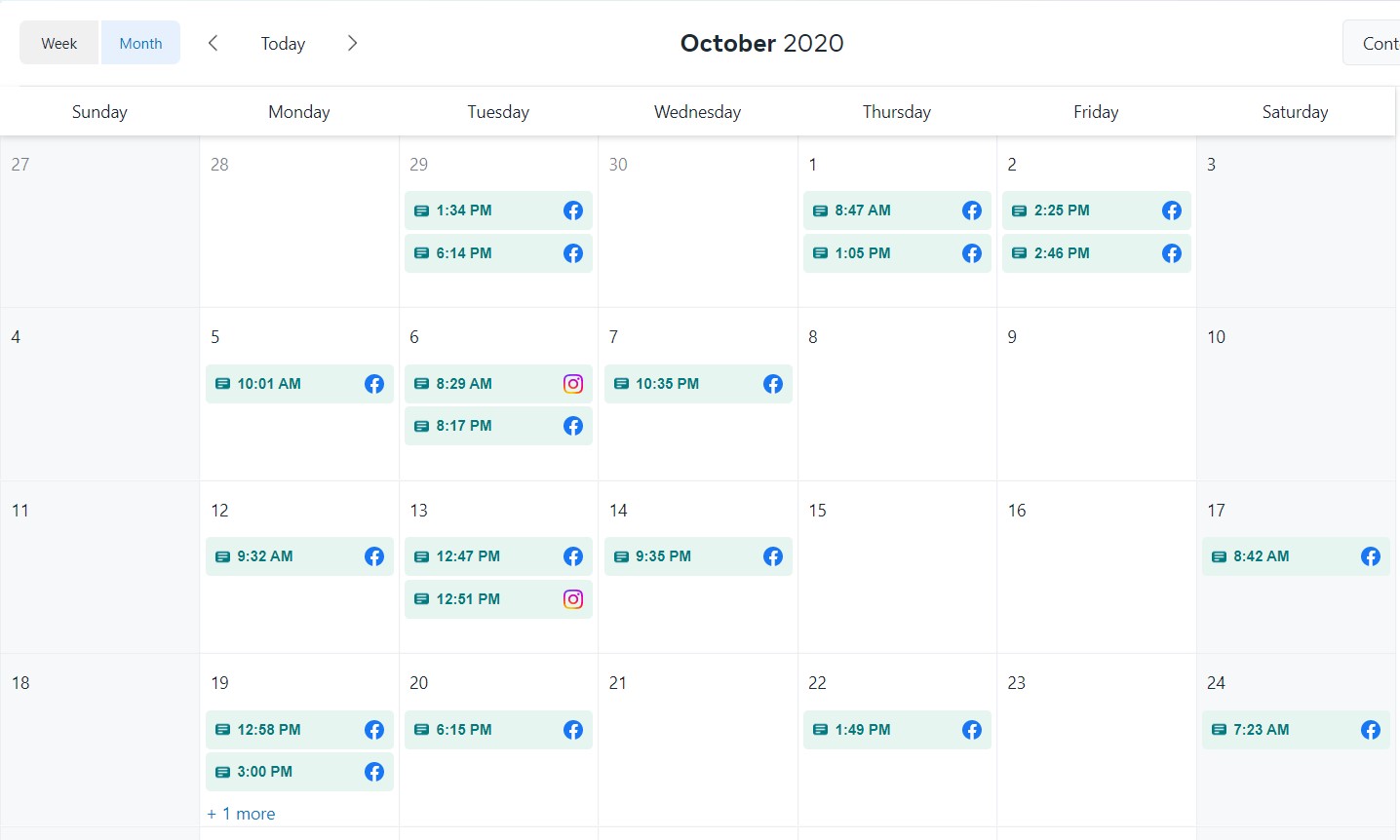Click Facebook icon on the 8:42 AM post
Image resolution: width=1400 pixels, height=840 pixels.
pos(1371,556)
